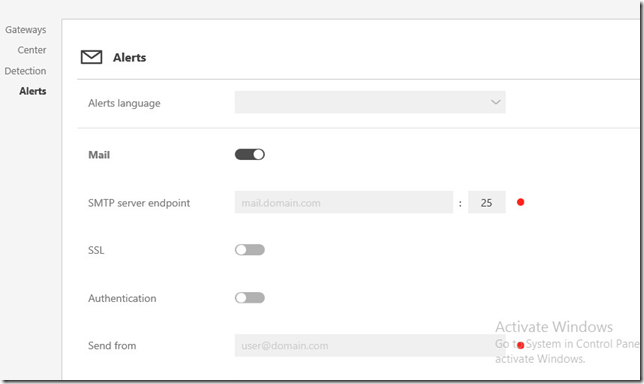644x384 pixels.
Task: Open the Detection settings section
Action: pyautogui.click(x=25, y=71)
